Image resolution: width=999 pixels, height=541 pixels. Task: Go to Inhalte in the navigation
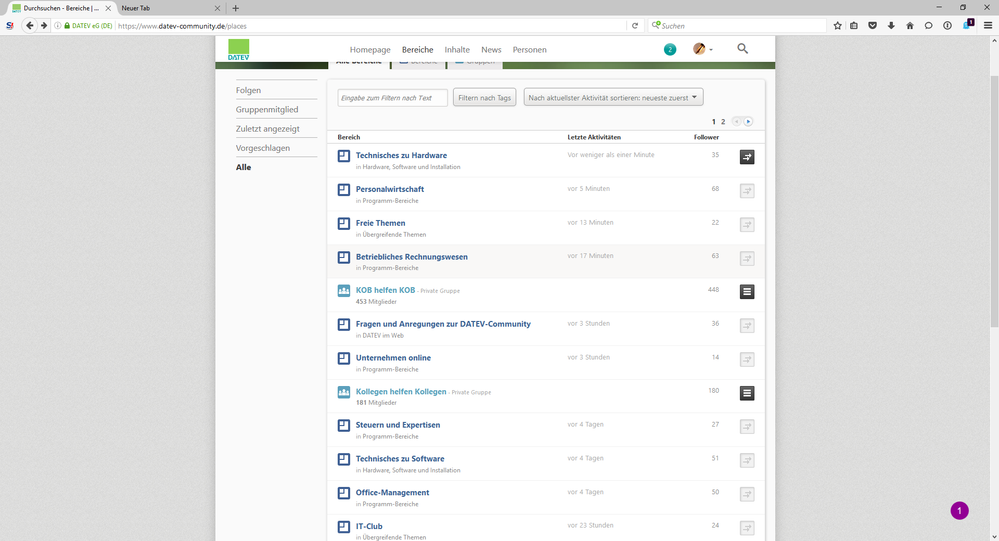tap(457, 49)
